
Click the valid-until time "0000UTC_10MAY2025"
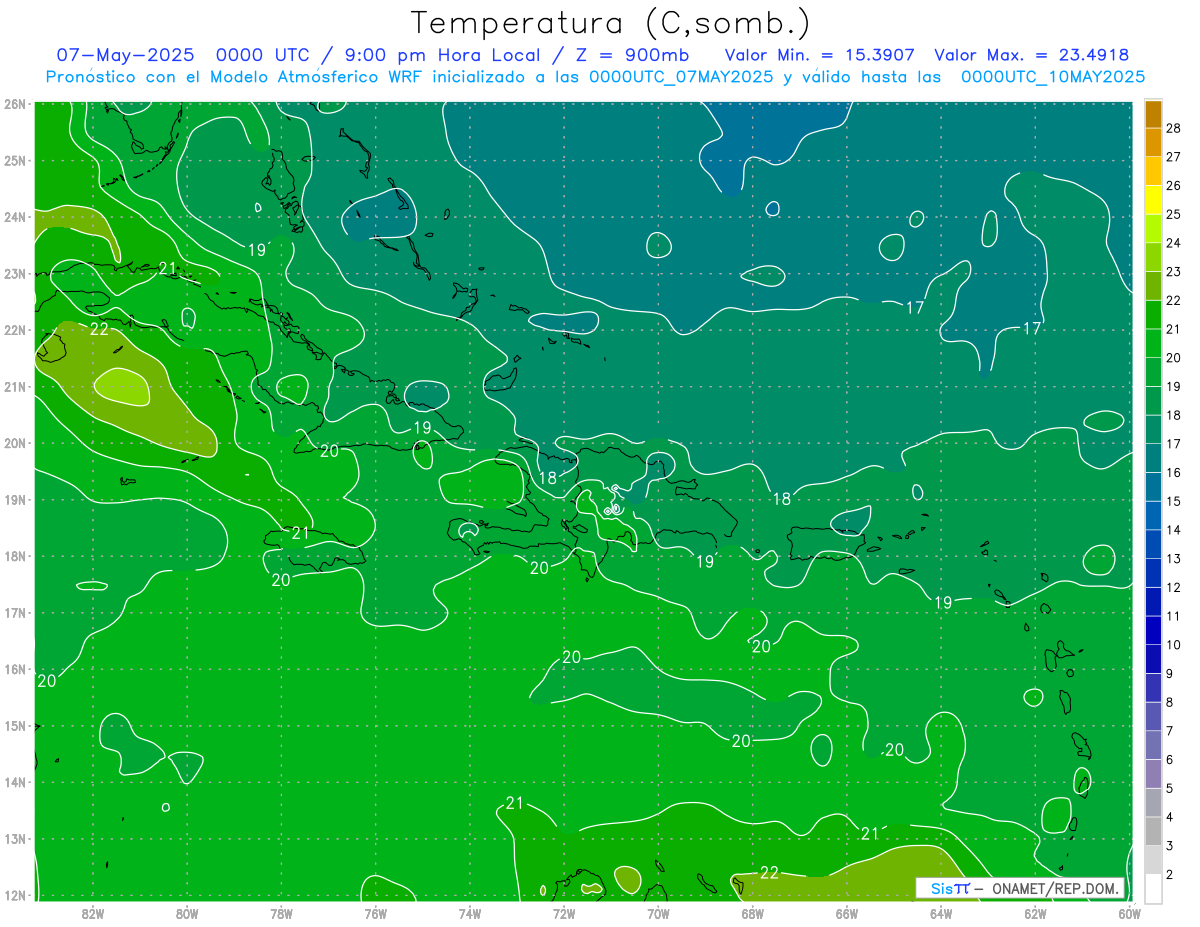pyautogui.click(x=1053, y=77)
